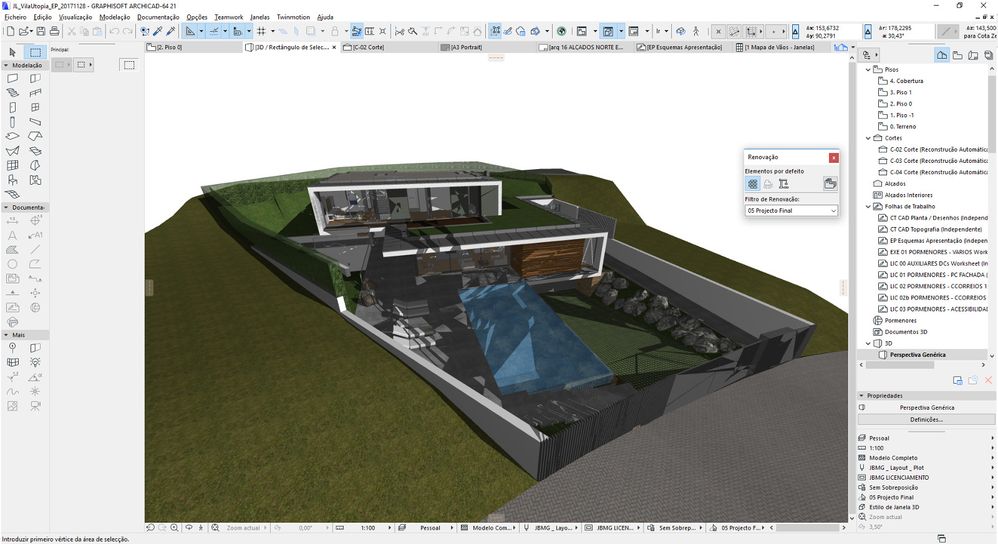Viewport: 998px width, 544px height.
Task: Toggle Existing elements status in Renovação
Action: tap(753, 184)
